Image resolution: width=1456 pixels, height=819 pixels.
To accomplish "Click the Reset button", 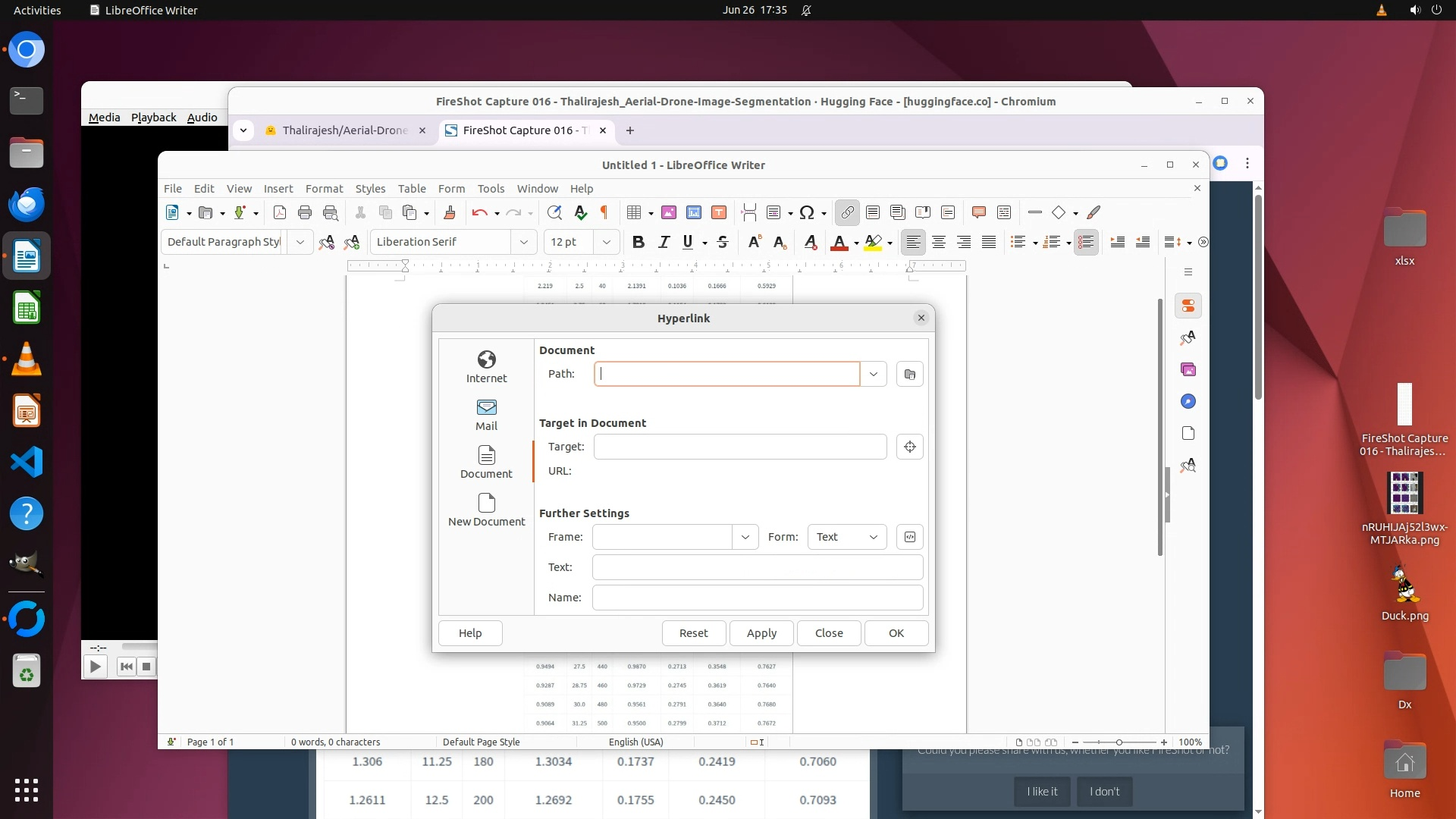I will [x=693, y=633].
